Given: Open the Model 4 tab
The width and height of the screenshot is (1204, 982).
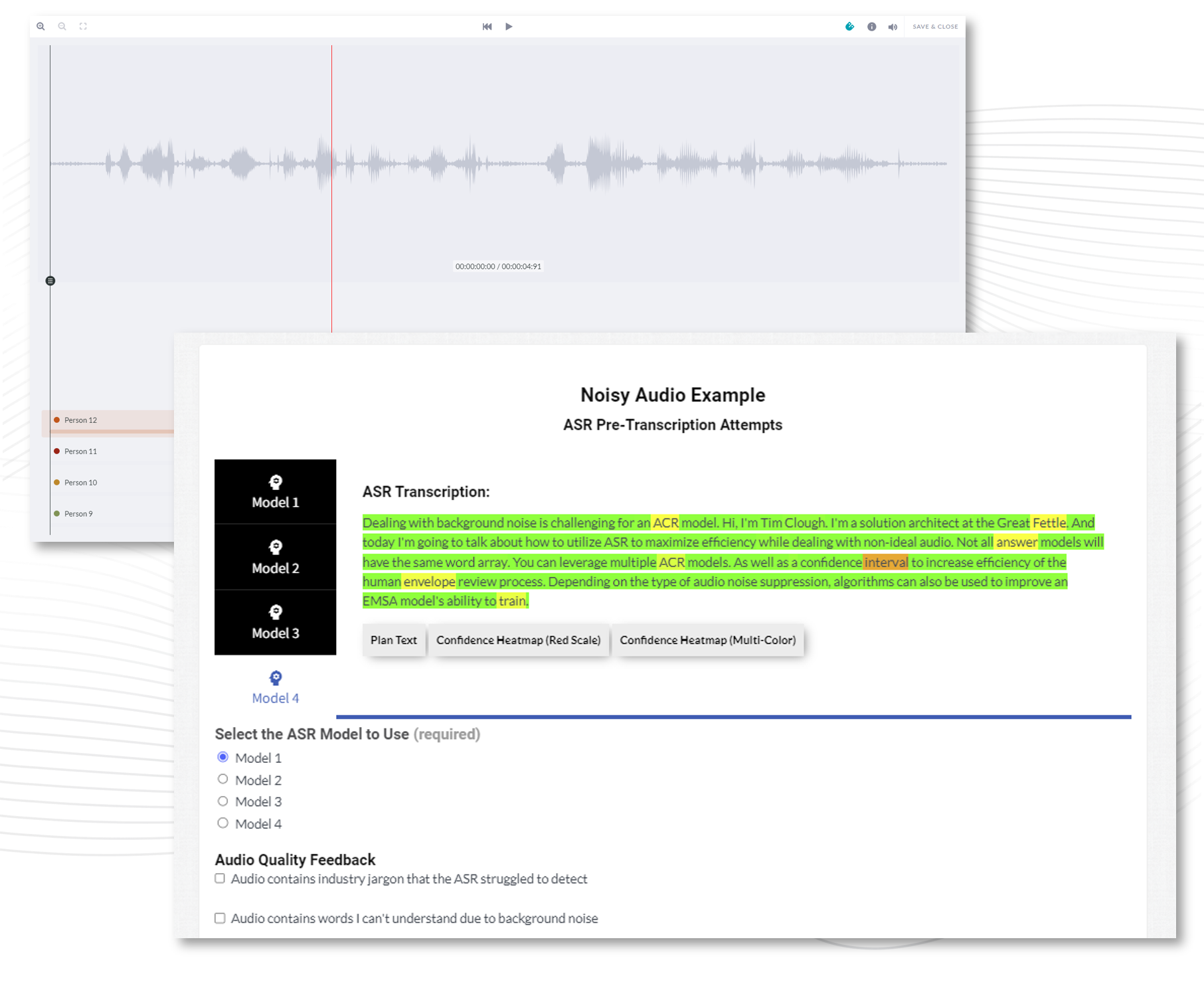Looking at the screenshot, I should coord(275,687).
